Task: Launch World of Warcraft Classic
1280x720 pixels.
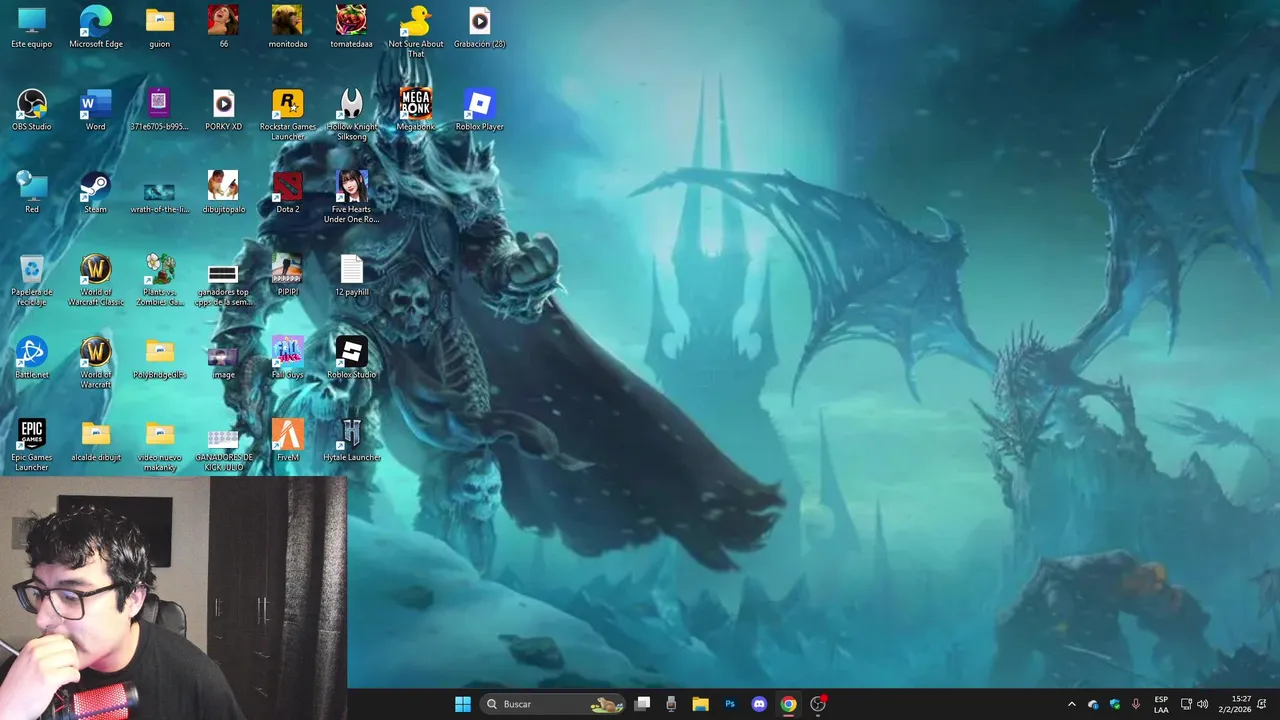Action: (x=96, y=280)
